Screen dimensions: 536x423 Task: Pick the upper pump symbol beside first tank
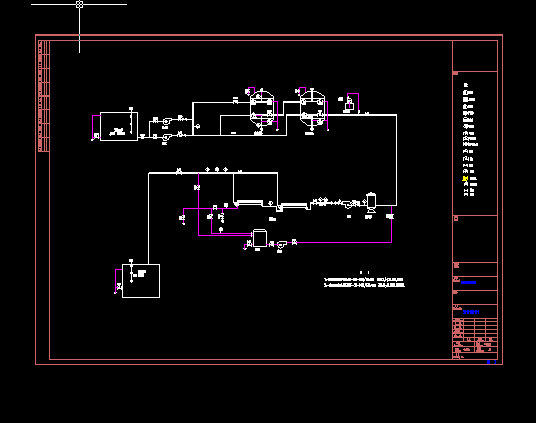(x=166, y=121)
